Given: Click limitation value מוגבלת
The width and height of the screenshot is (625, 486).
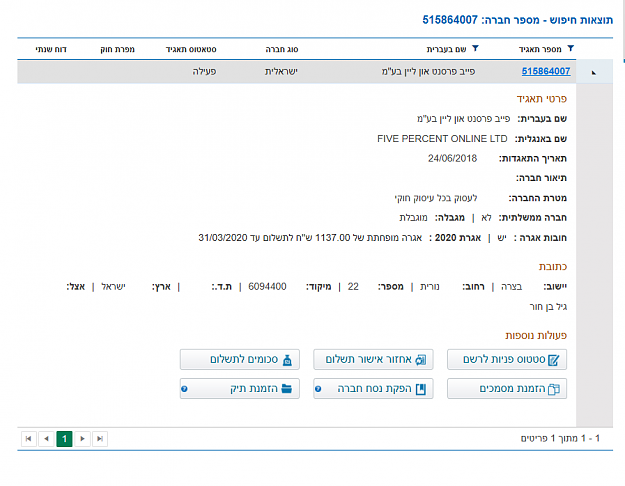Looking at the screenshot, I should pos(413,218).
